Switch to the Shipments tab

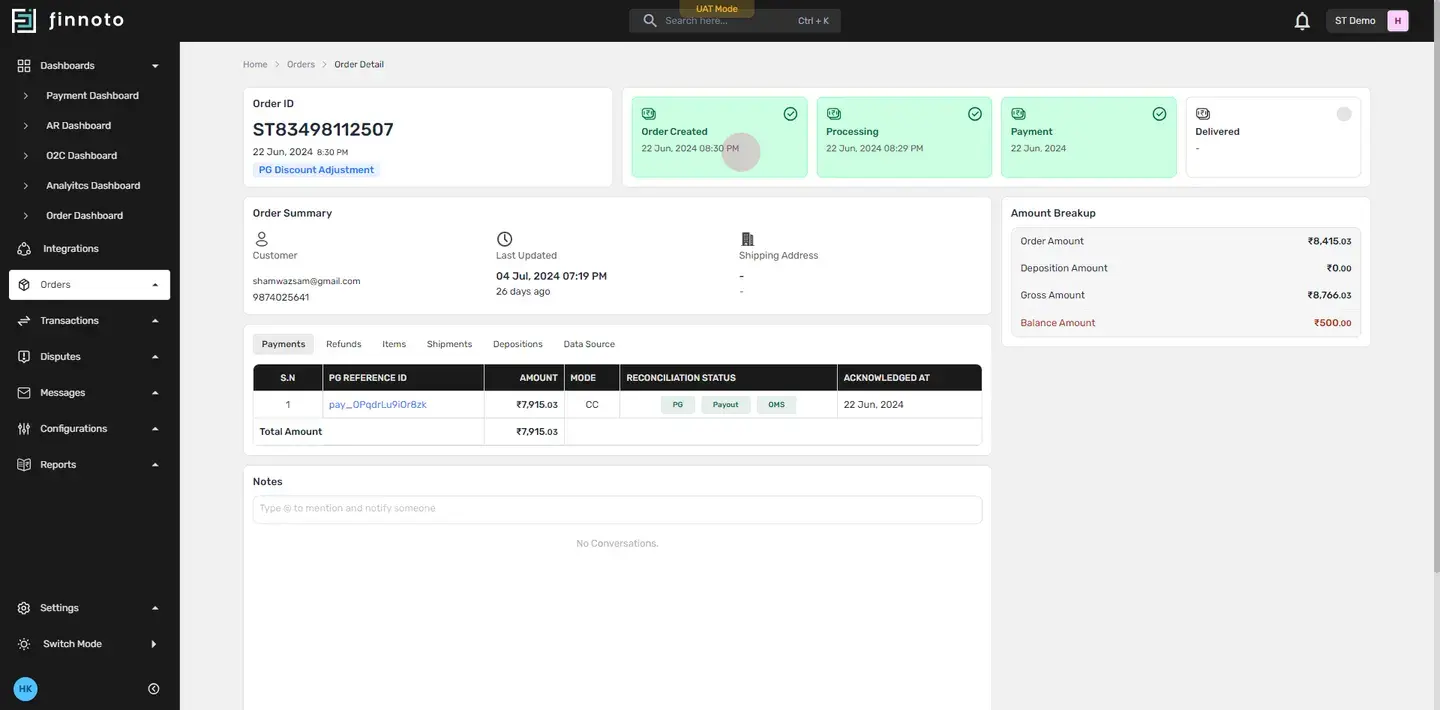pyautogui.click(x=449, y=344)
